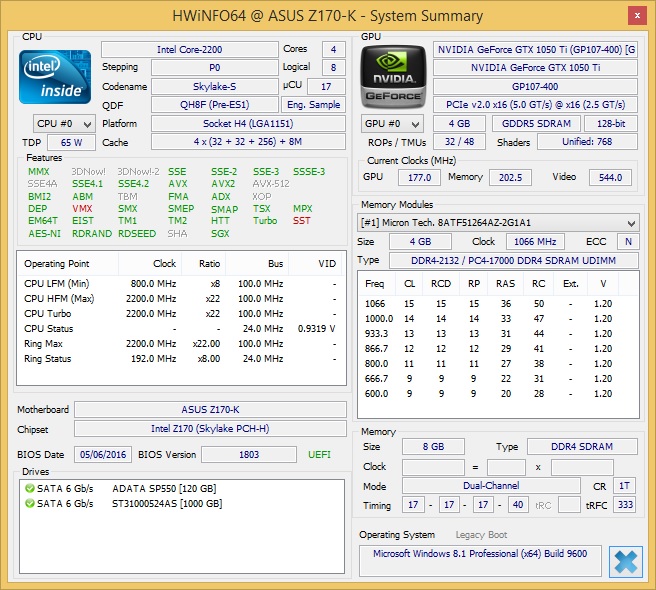Image resolution: width=656 pixels, height=590 pixels.
Task: Click the 128-bit bus width field
Action: point(611,124)
